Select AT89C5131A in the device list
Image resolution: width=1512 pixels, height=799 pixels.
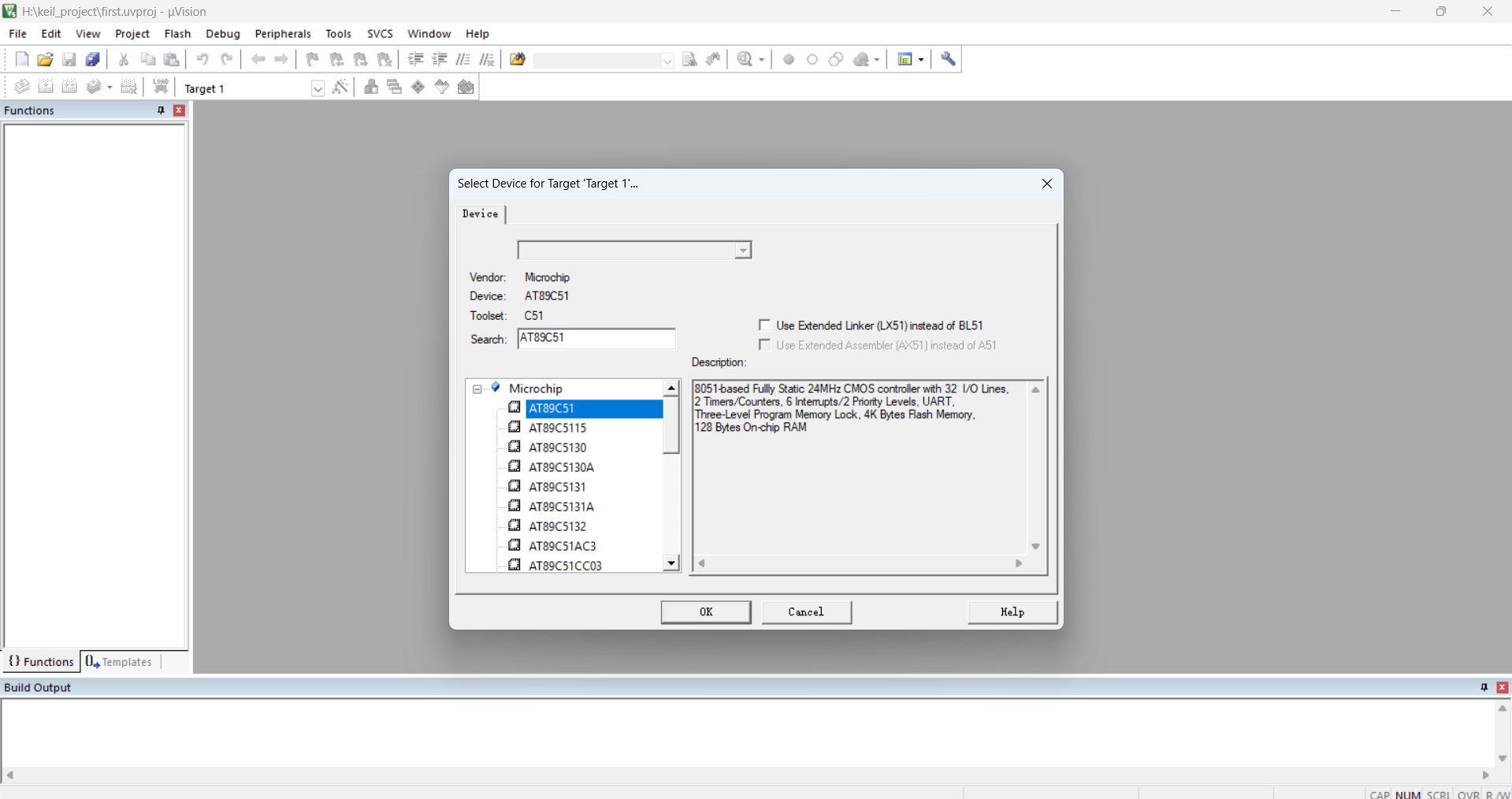pyautogui.click(x=562, y=507)
